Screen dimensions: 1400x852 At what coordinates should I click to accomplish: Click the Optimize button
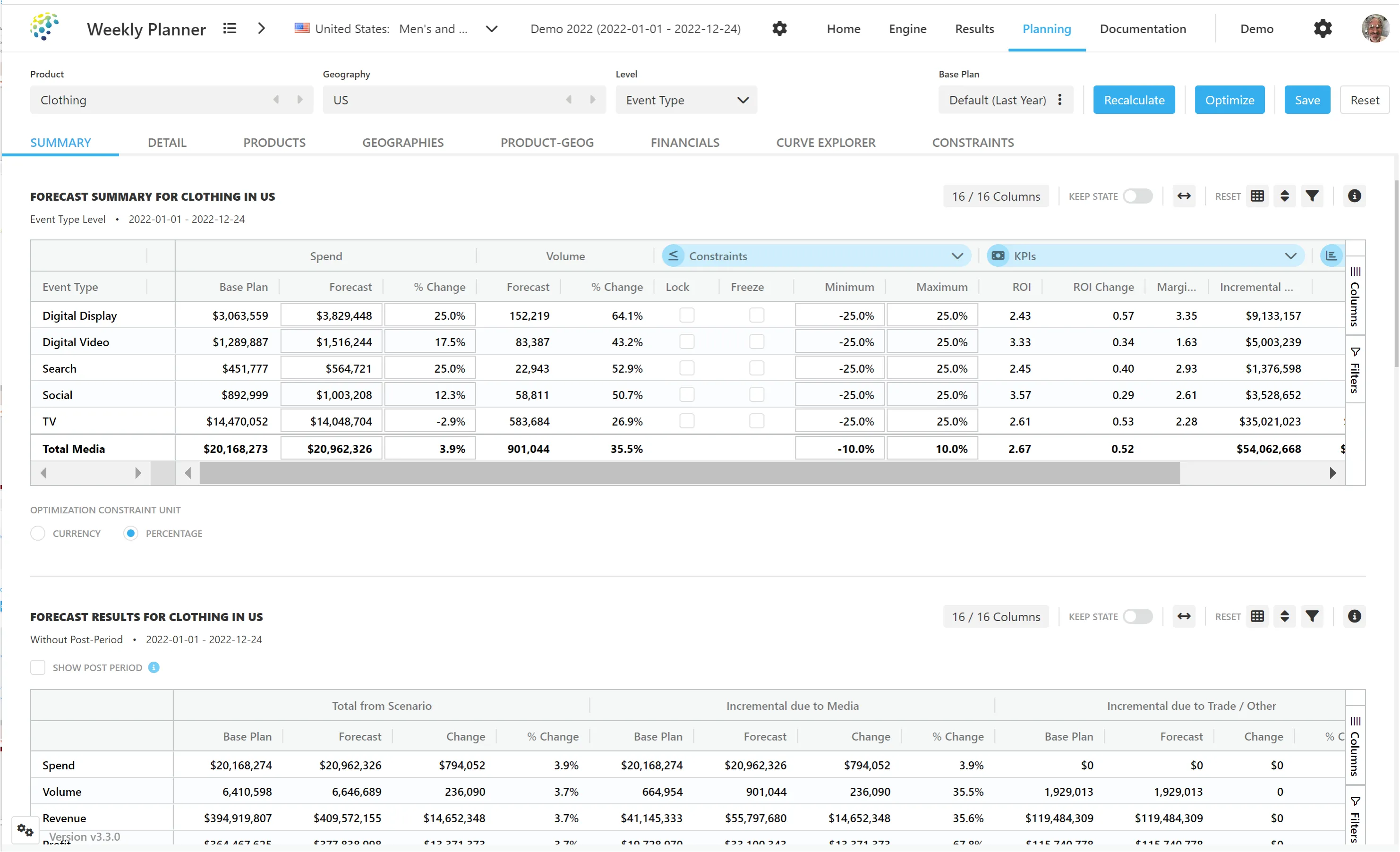pos(1229,100)
